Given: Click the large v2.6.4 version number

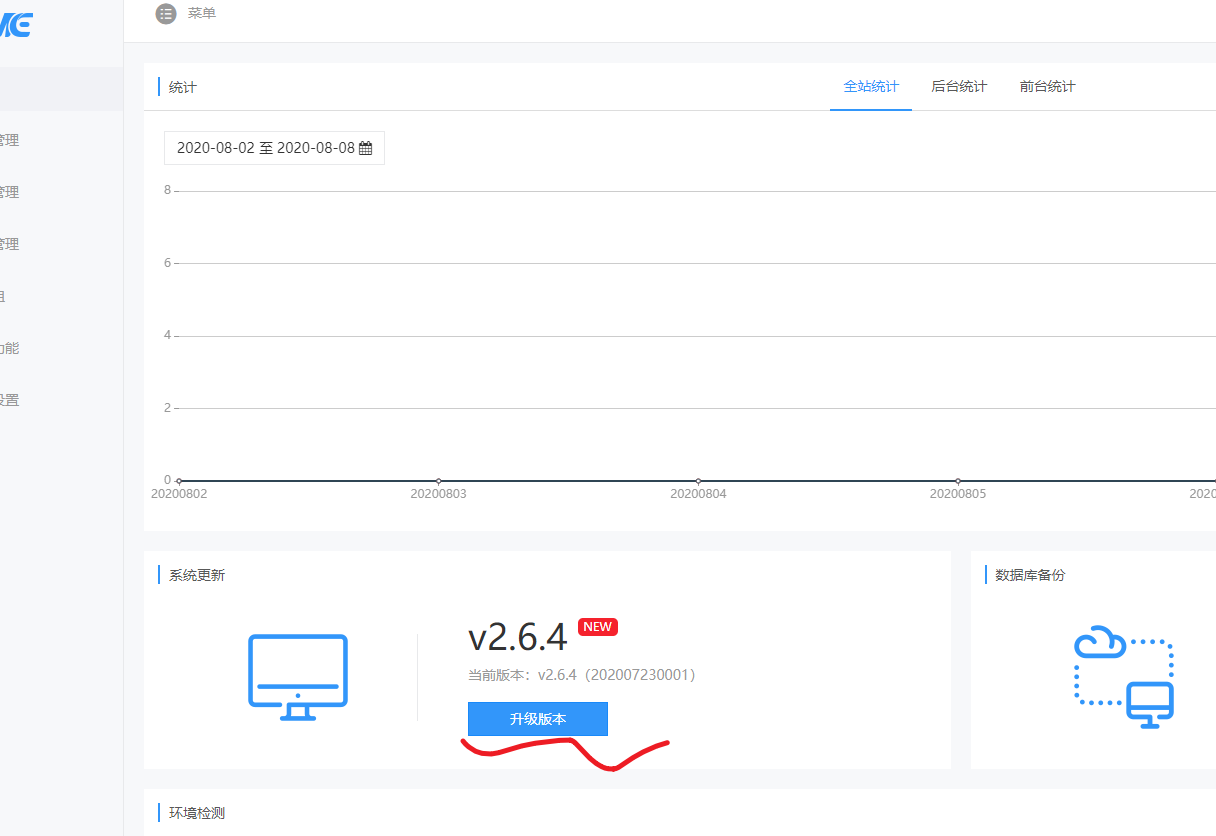Looking at the screenshot, I should coord(518,637).
